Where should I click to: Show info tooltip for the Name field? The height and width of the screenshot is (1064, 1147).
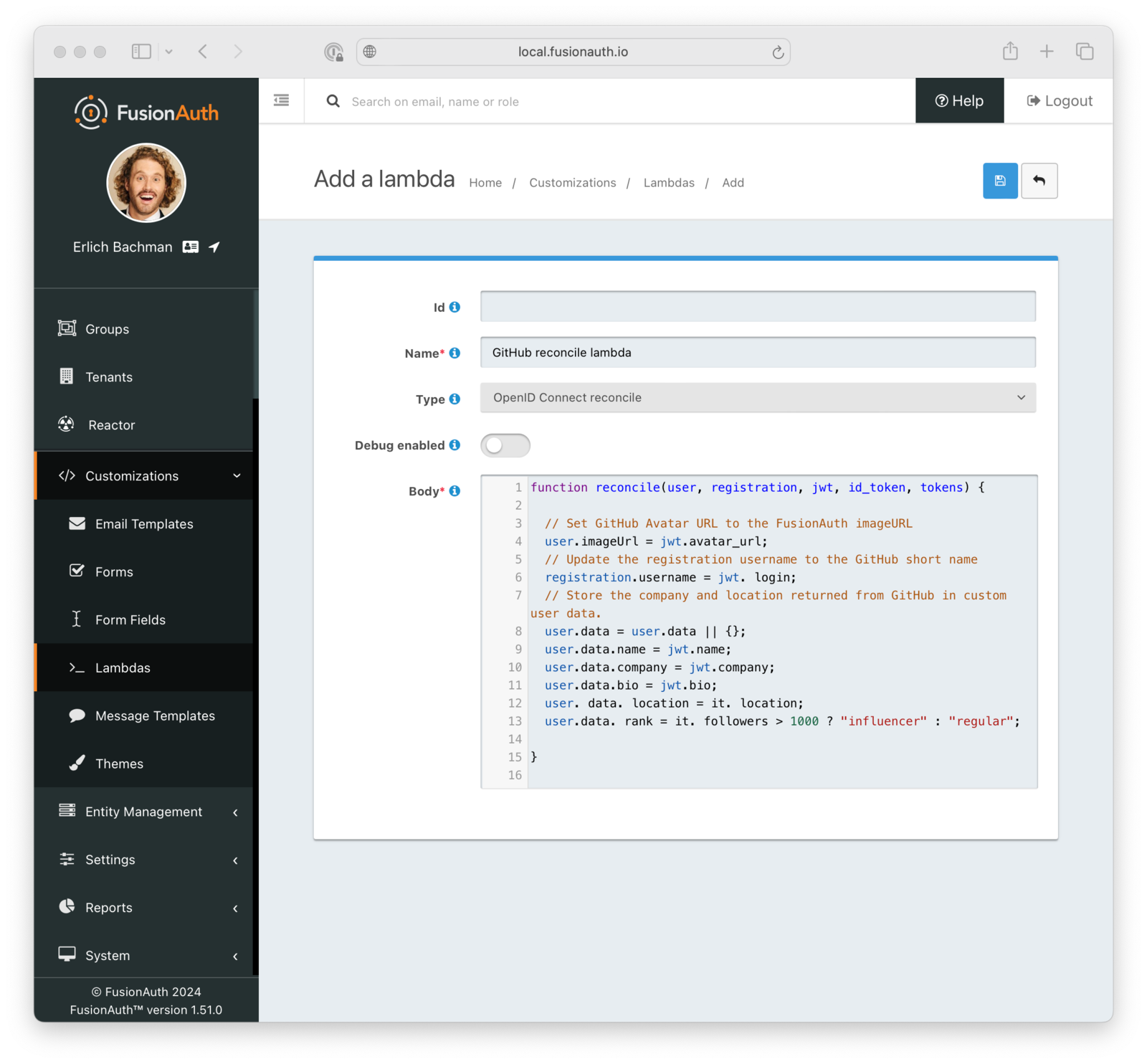[454, 353]
